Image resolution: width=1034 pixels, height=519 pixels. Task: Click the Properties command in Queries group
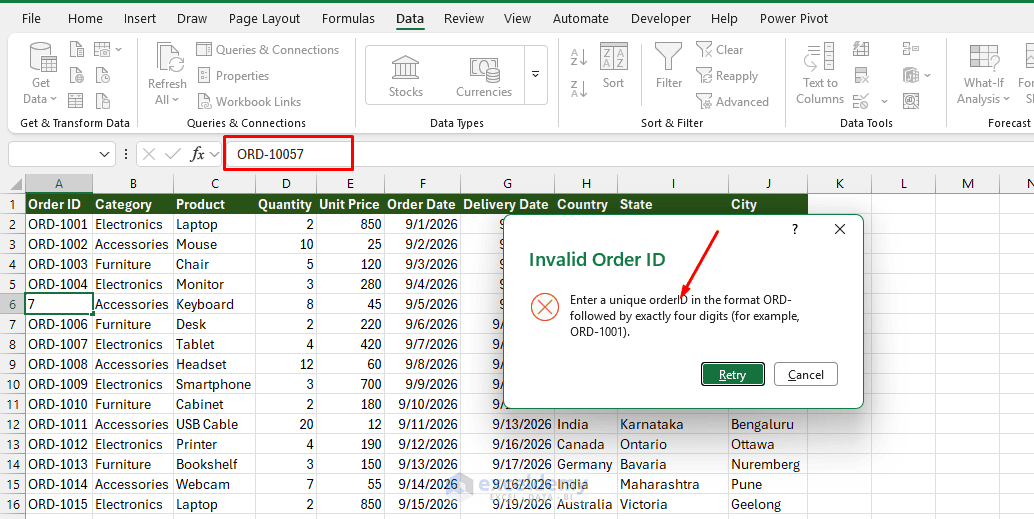pyautogui.click(x=233, y=76)
